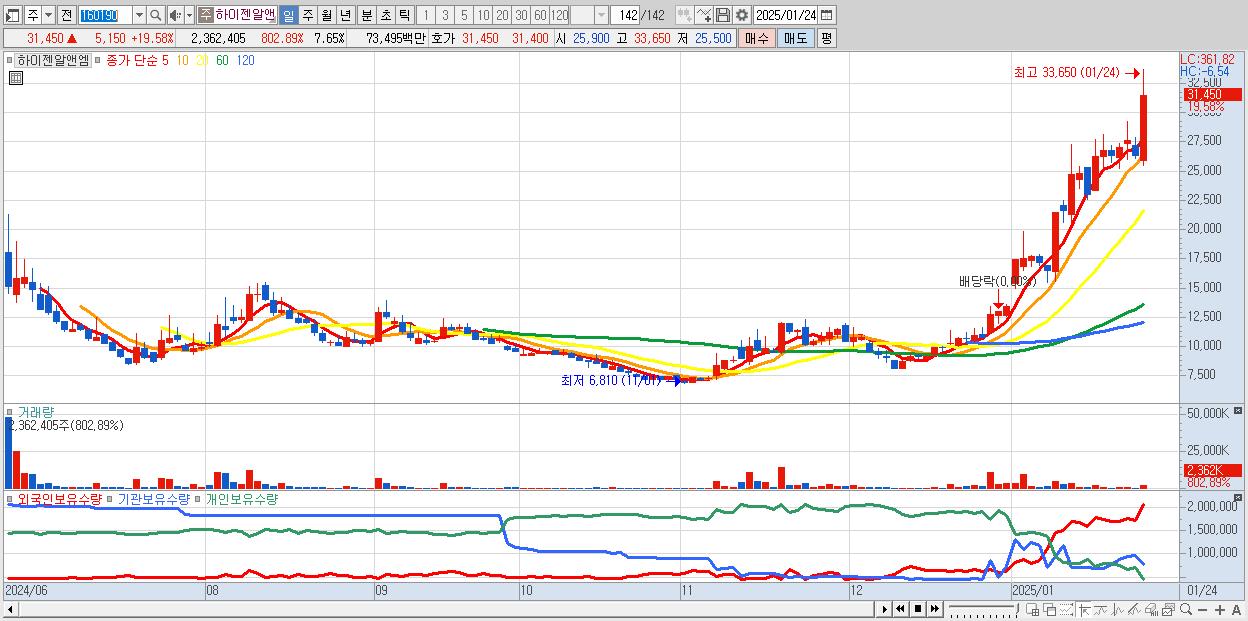Click the 외국인보유수량 indicator label

(60, 498)
